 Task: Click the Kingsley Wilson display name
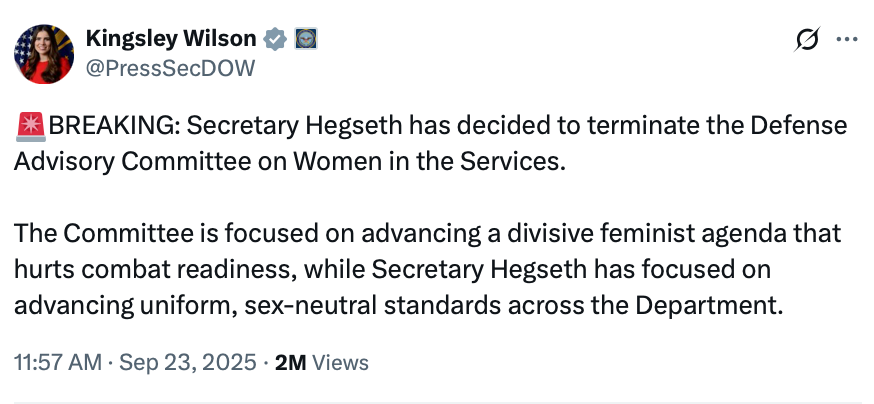(x=172, y=40)
